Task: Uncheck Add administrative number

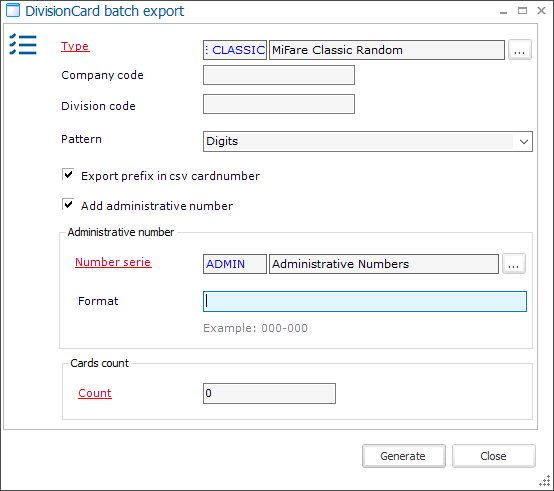Action: pos(68,204)
